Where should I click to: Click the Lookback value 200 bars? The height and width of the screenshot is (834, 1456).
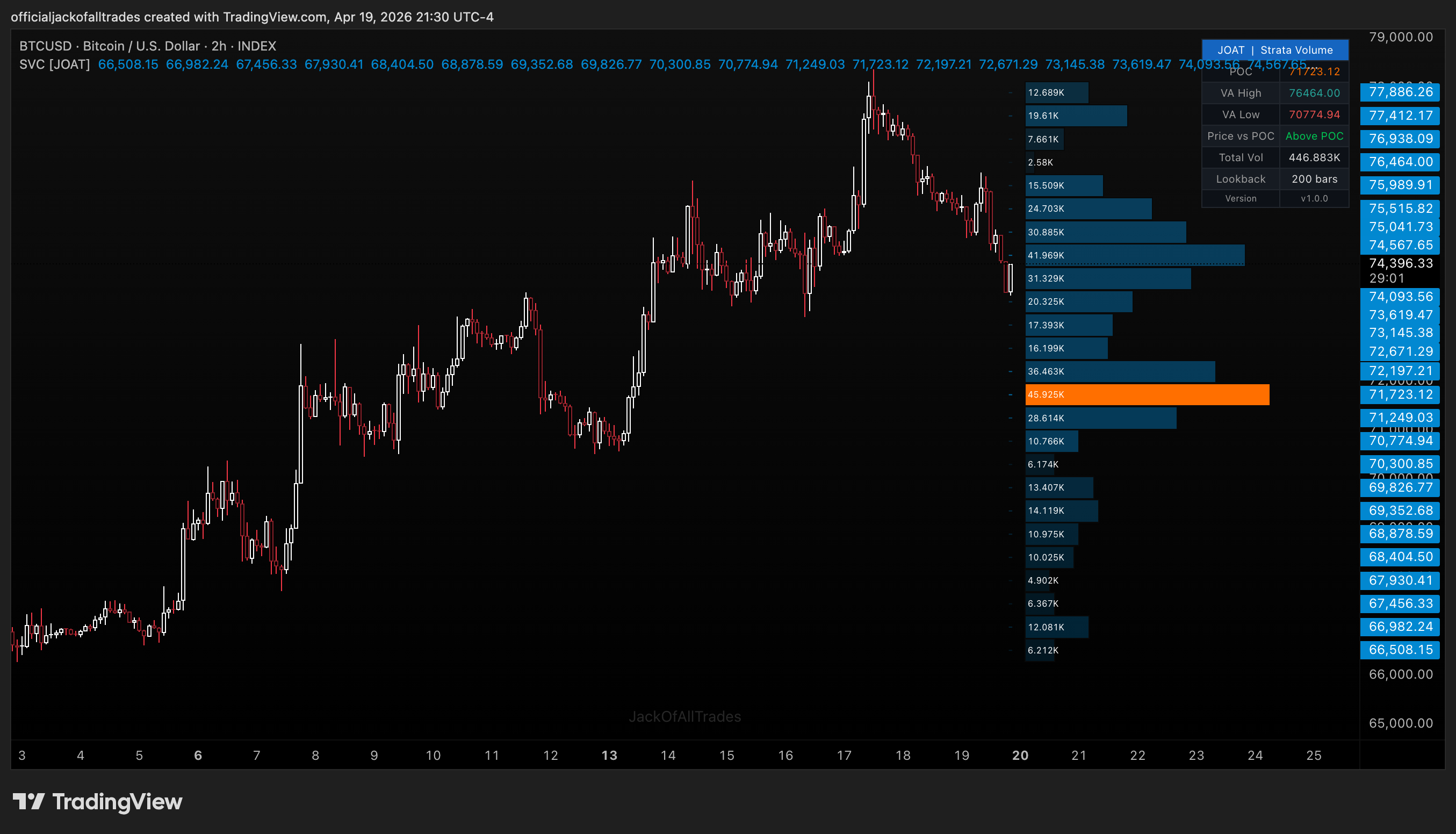coord(1314,179)
